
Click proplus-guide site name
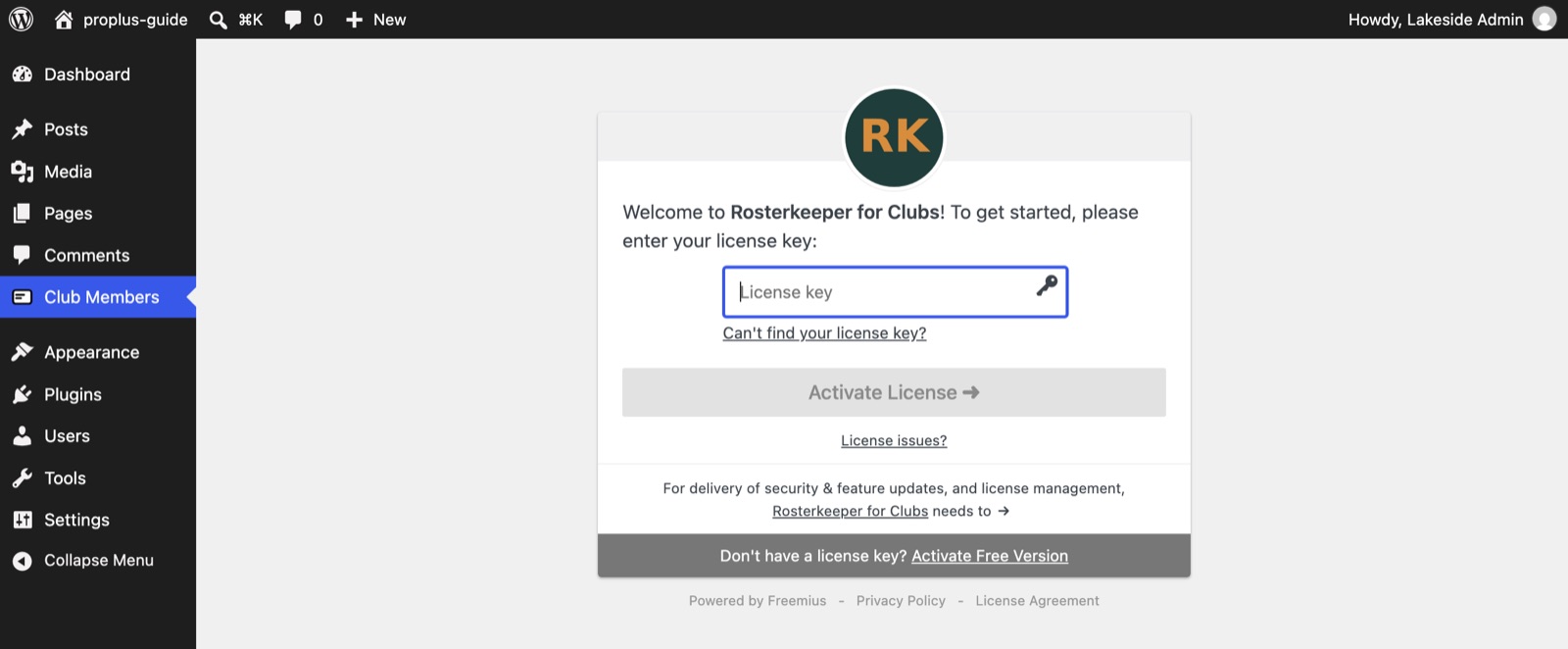coord(135,20)
